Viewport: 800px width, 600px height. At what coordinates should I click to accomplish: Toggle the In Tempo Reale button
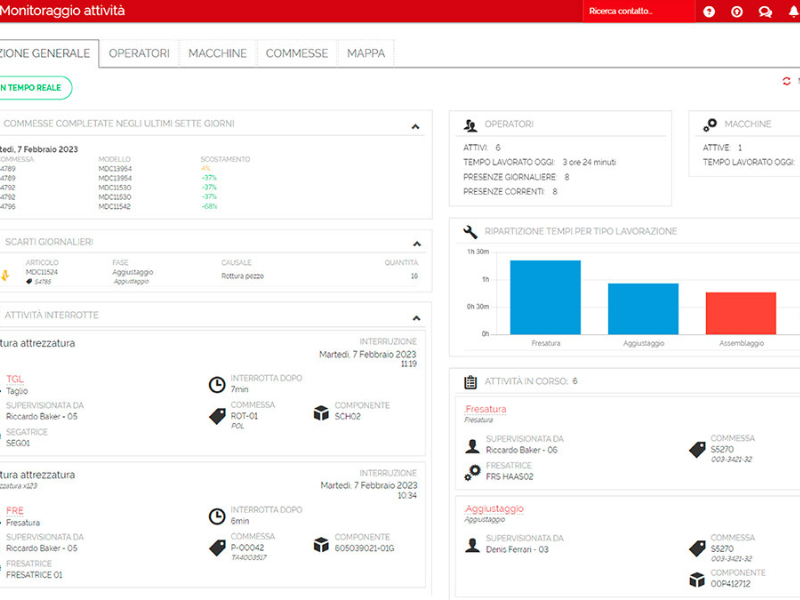tap(34, 88)
